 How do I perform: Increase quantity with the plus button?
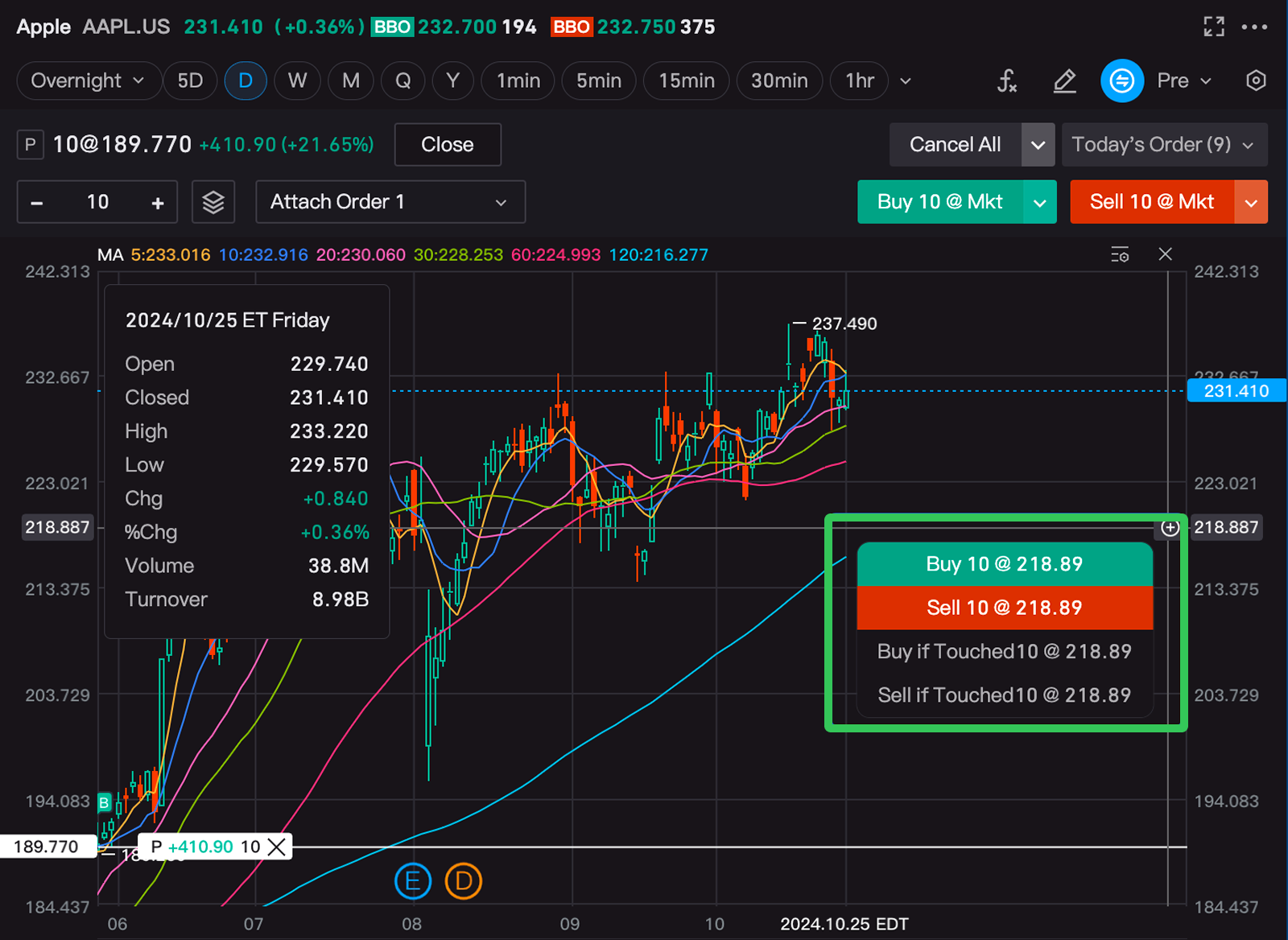pos(158,203)
